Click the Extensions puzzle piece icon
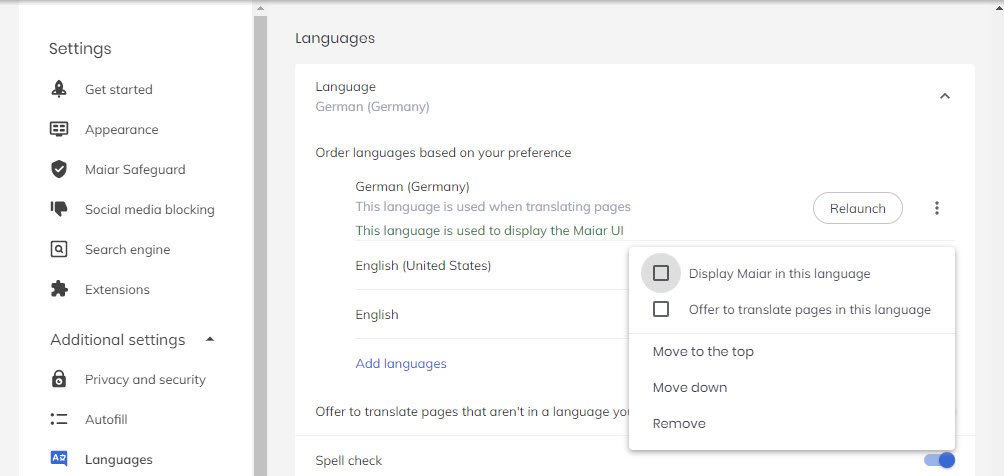Viewport: 1004px width, 476px height. [59, 289]
